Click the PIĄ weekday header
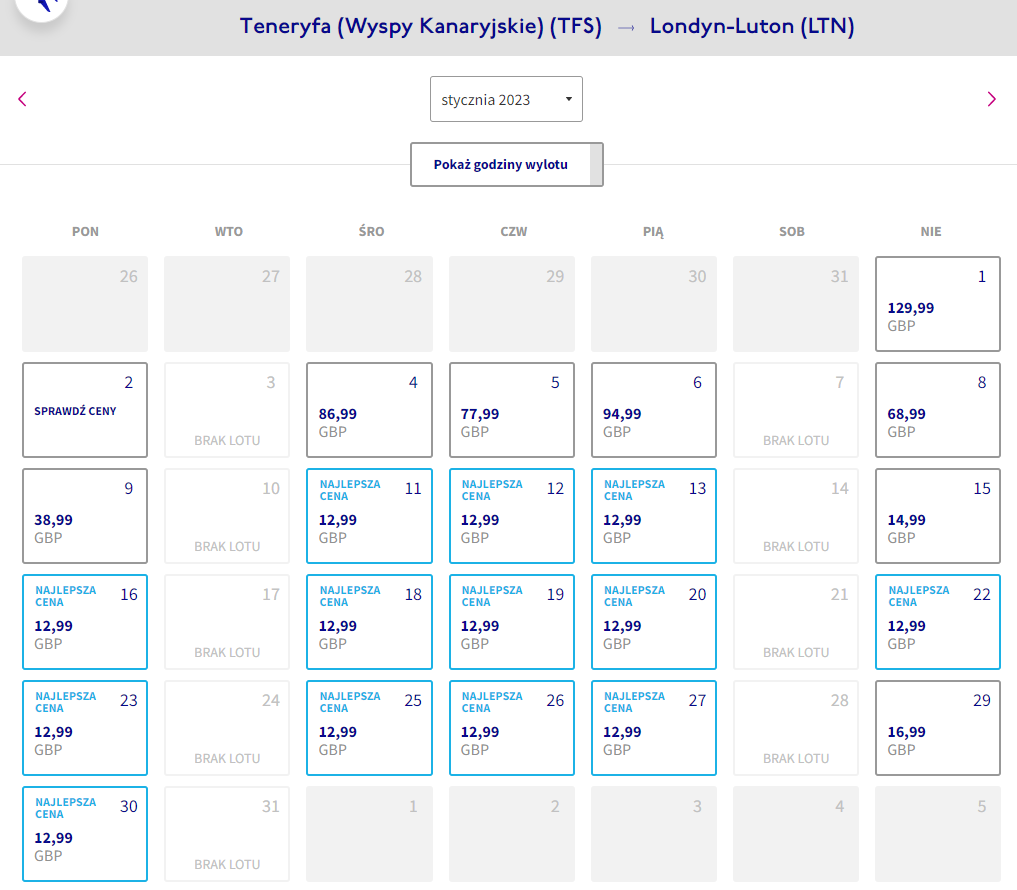Viewport: 1017px width, 890px height. point(653,232)
